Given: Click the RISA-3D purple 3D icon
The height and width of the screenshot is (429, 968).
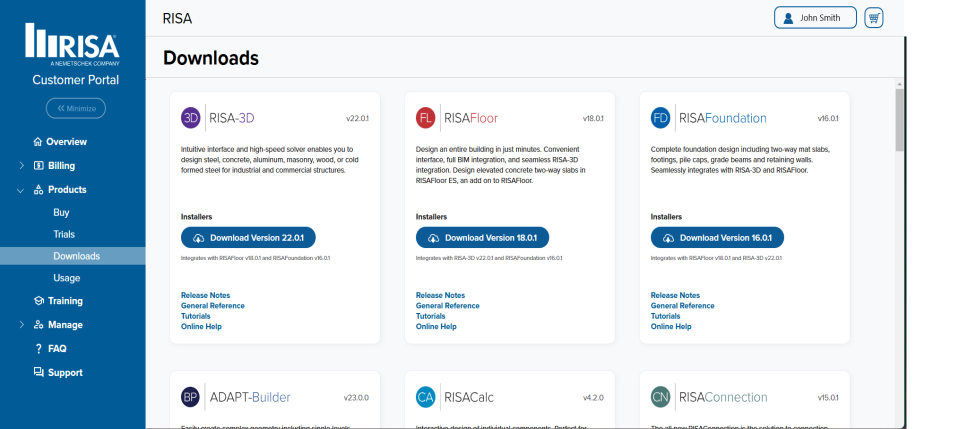Looking at the screenshot, I should pos(191,118).
